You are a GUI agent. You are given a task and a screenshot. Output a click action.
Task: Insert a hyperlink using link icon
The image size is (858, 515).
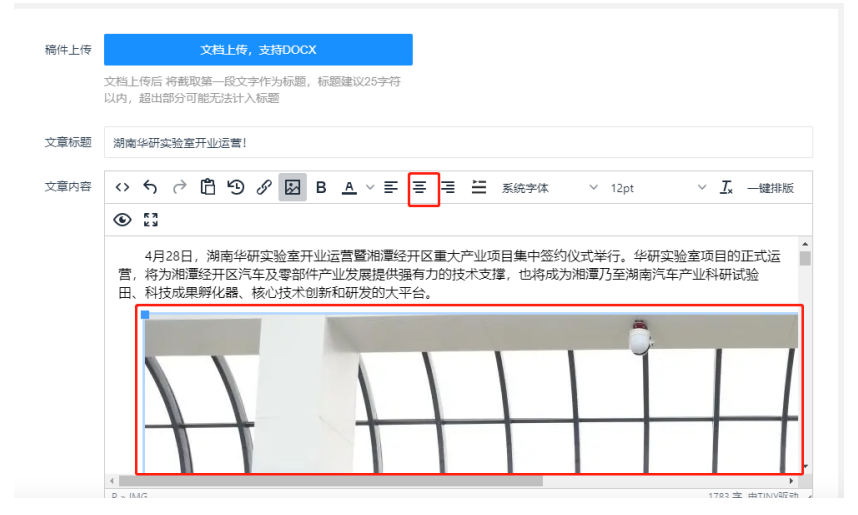(264, 188)
